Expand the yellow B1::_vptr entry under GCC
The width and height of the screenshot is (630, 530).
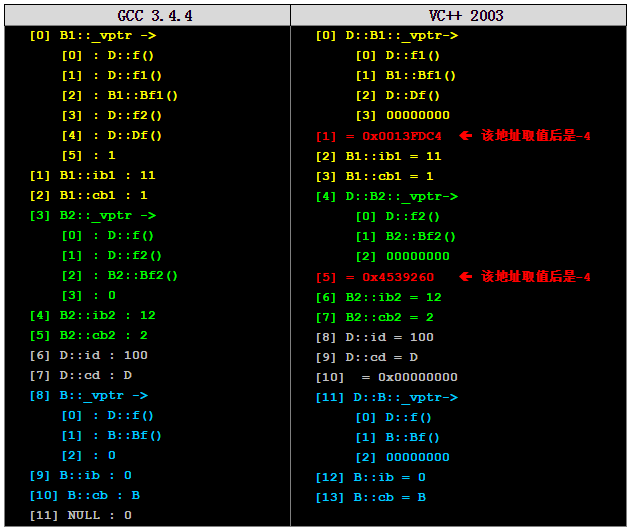click(x=93, y=35)
